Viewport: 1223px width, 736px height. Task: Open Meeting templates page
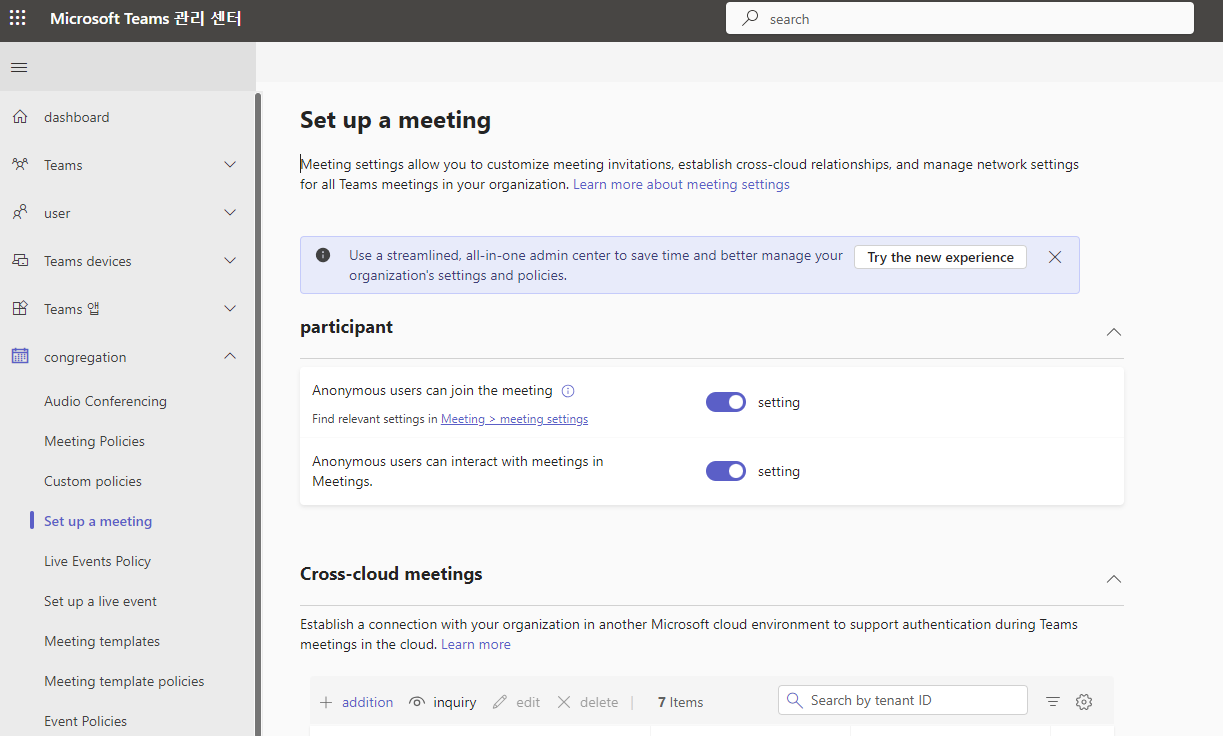pos(102,641)
